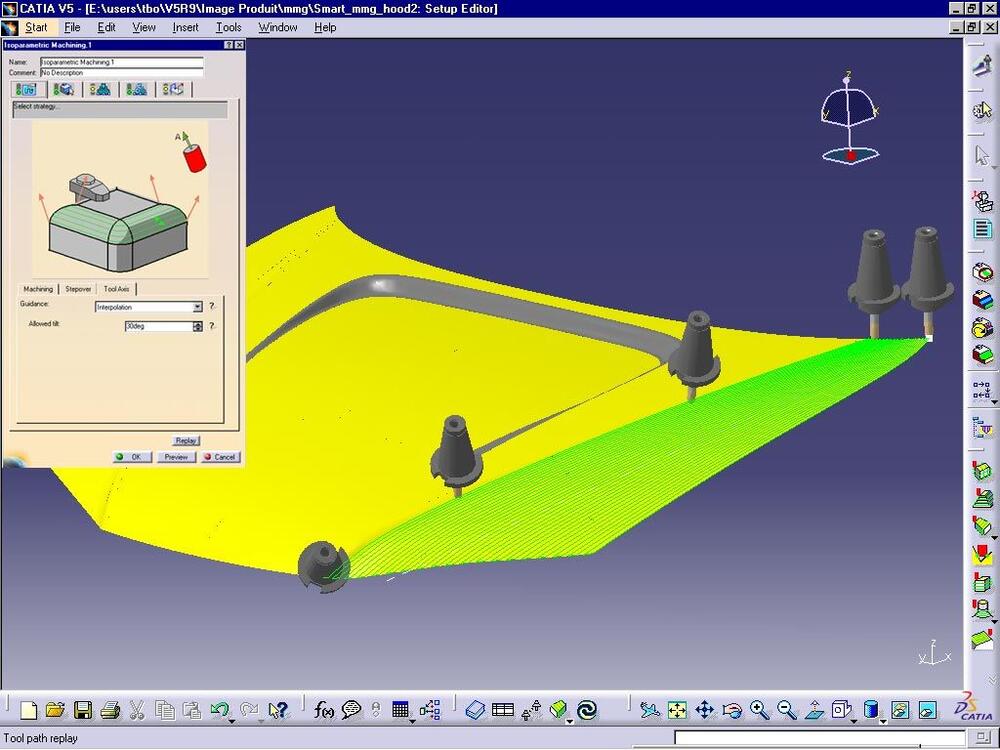This screenshot has height=750, width=1000.
Task: Click the help question mark beside Allowed tilt
Action: (212, 326)
